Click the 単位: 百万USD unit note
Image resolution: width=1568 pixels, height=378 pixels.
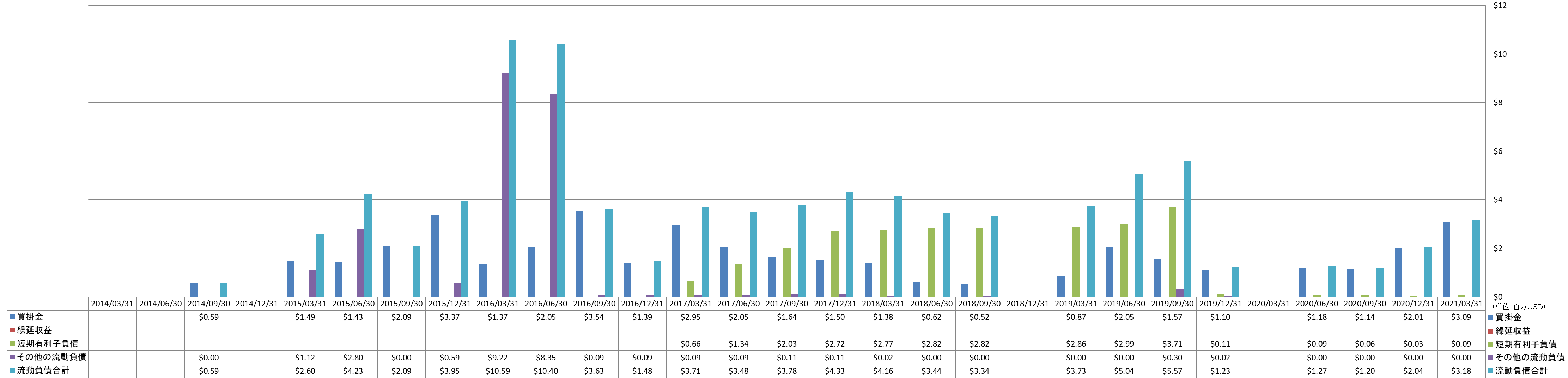coord(1519,306)
